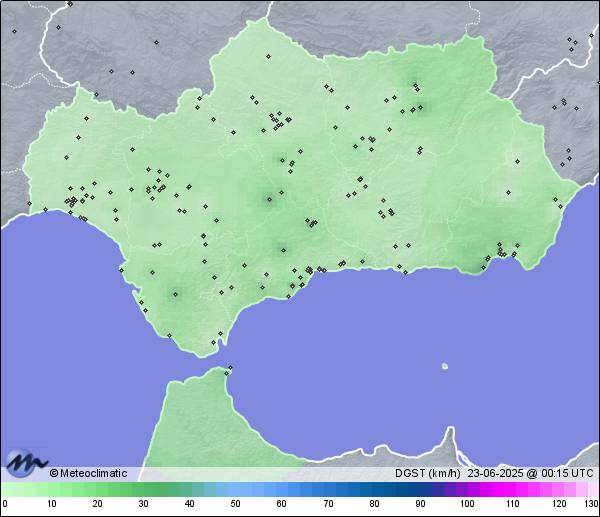Select the dark green gust hotspot in southwestern Cádiz
The width and height of the screenshot is (600, 517).
click(x=175, y=294)
